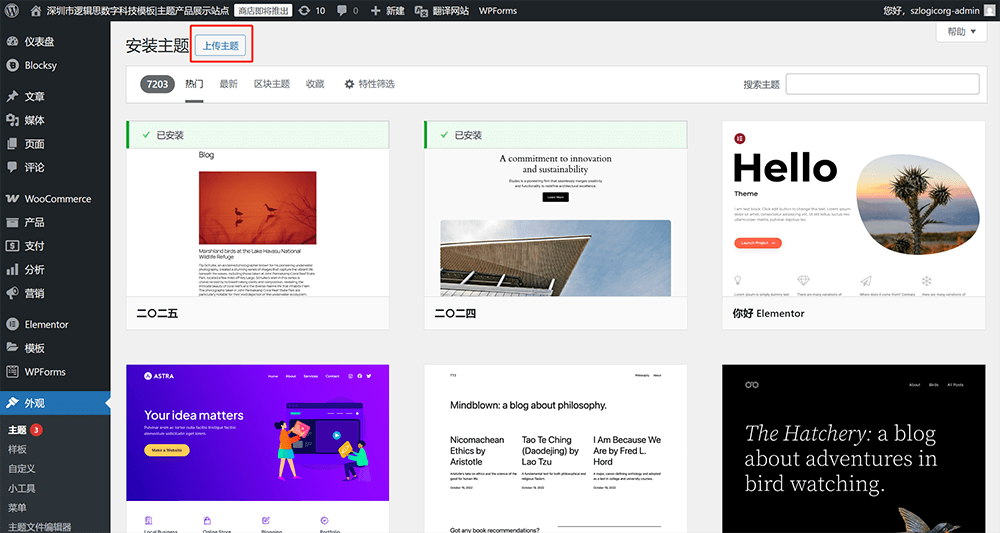Select the Hello Elementor theme thumbnail
The image size is (1000, 533).
[x=853, y=208]
